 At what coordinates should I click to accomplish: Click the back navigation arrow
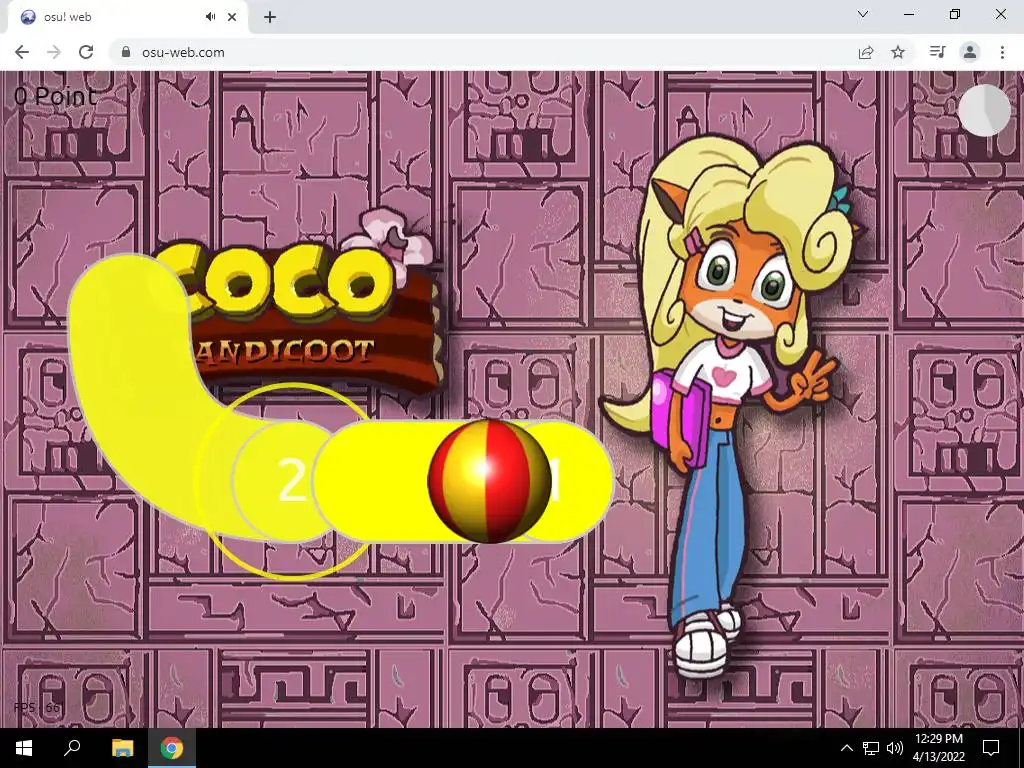coord(22,52)
